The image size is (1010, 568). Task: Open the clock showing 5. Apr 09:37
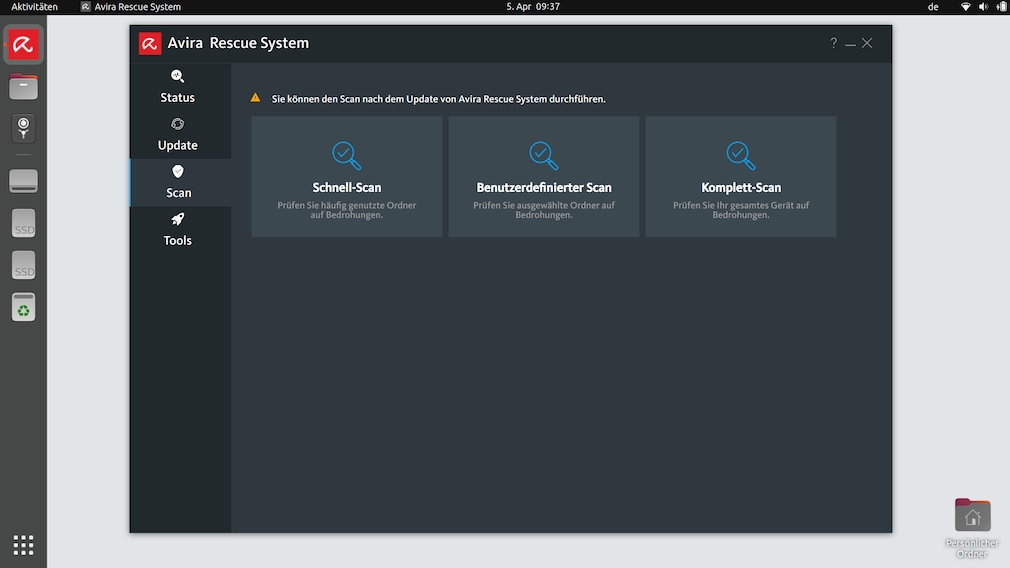533,7
